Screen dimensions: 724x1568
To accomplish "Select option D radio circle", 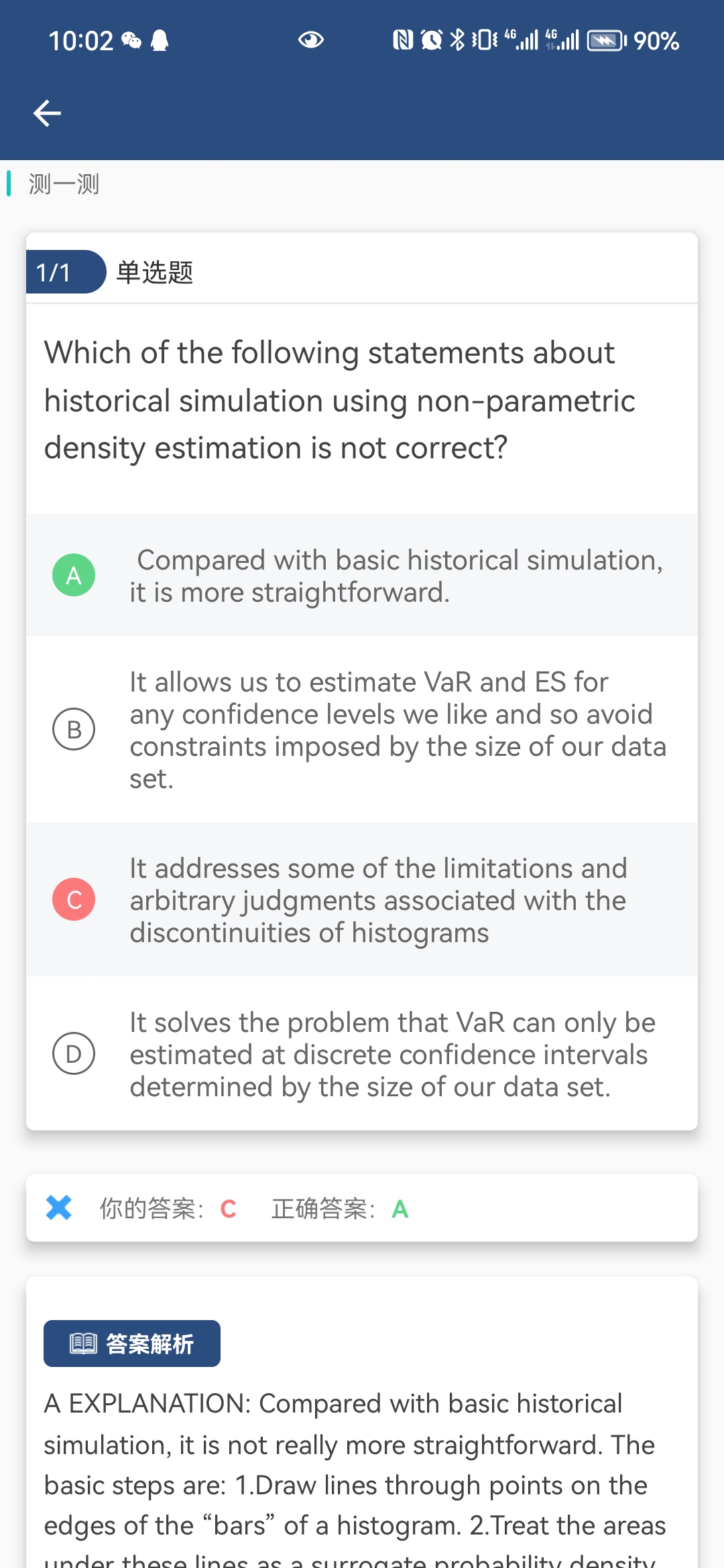I will [x=74, y=1053].
